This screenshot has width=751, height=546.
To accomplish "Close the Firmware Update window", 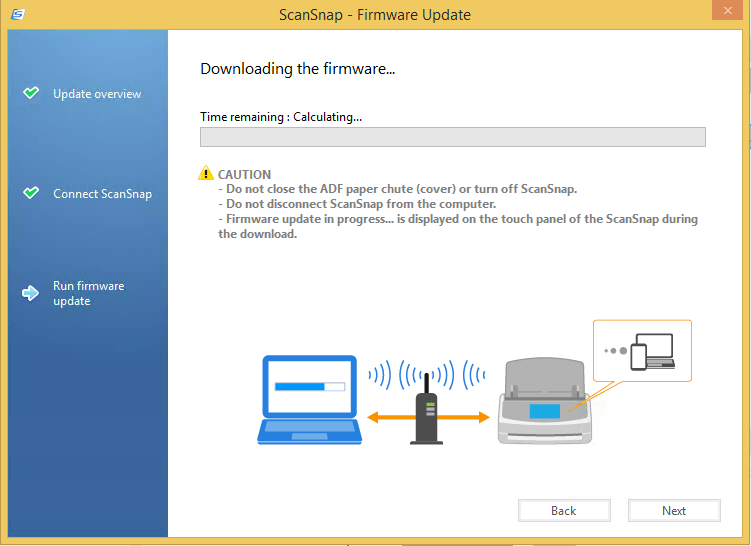I will pyautogui.click(x=727, y=12).
